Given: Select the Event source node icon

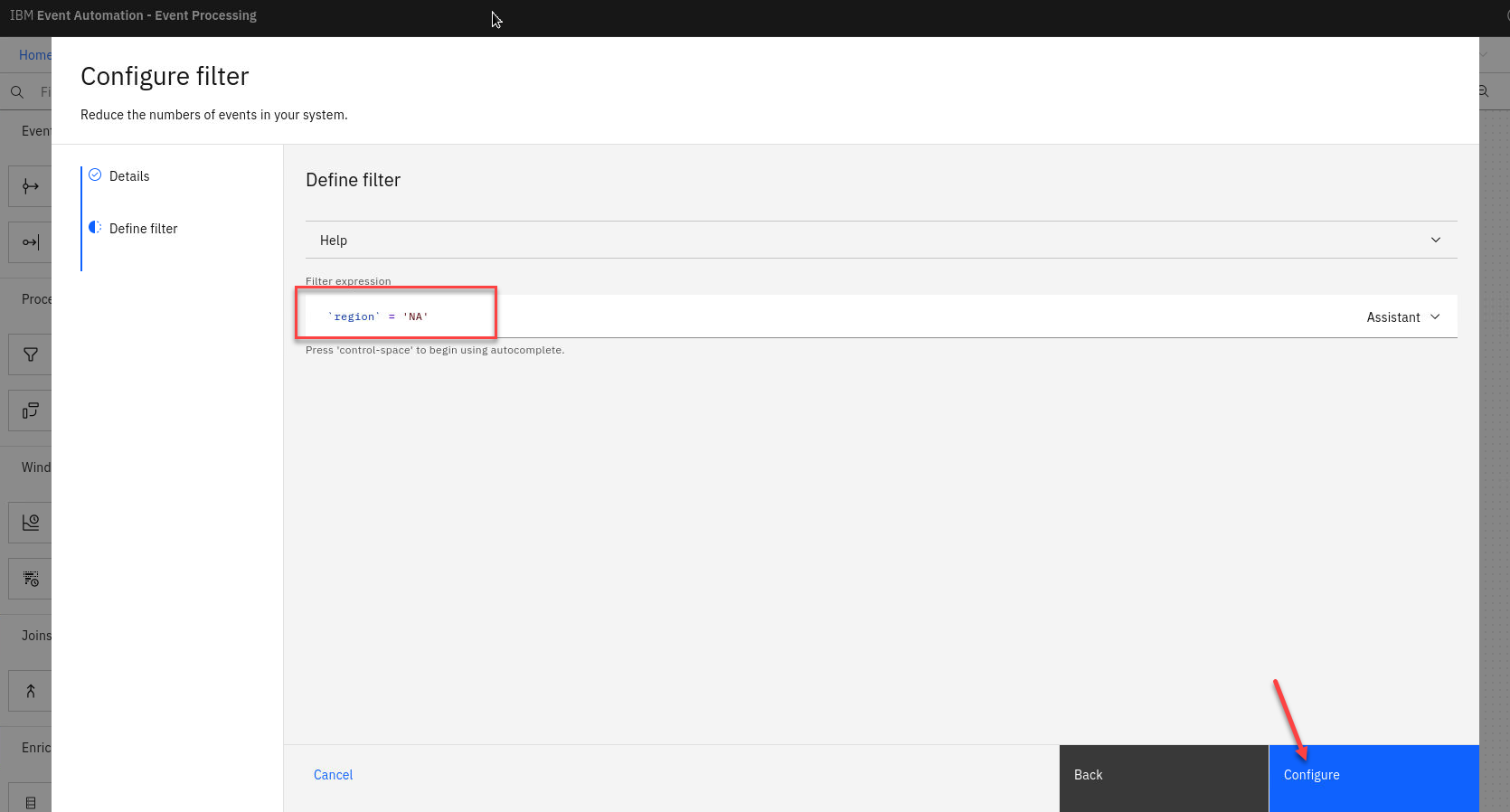Looking at the screenshot, I should pos(31,186).
